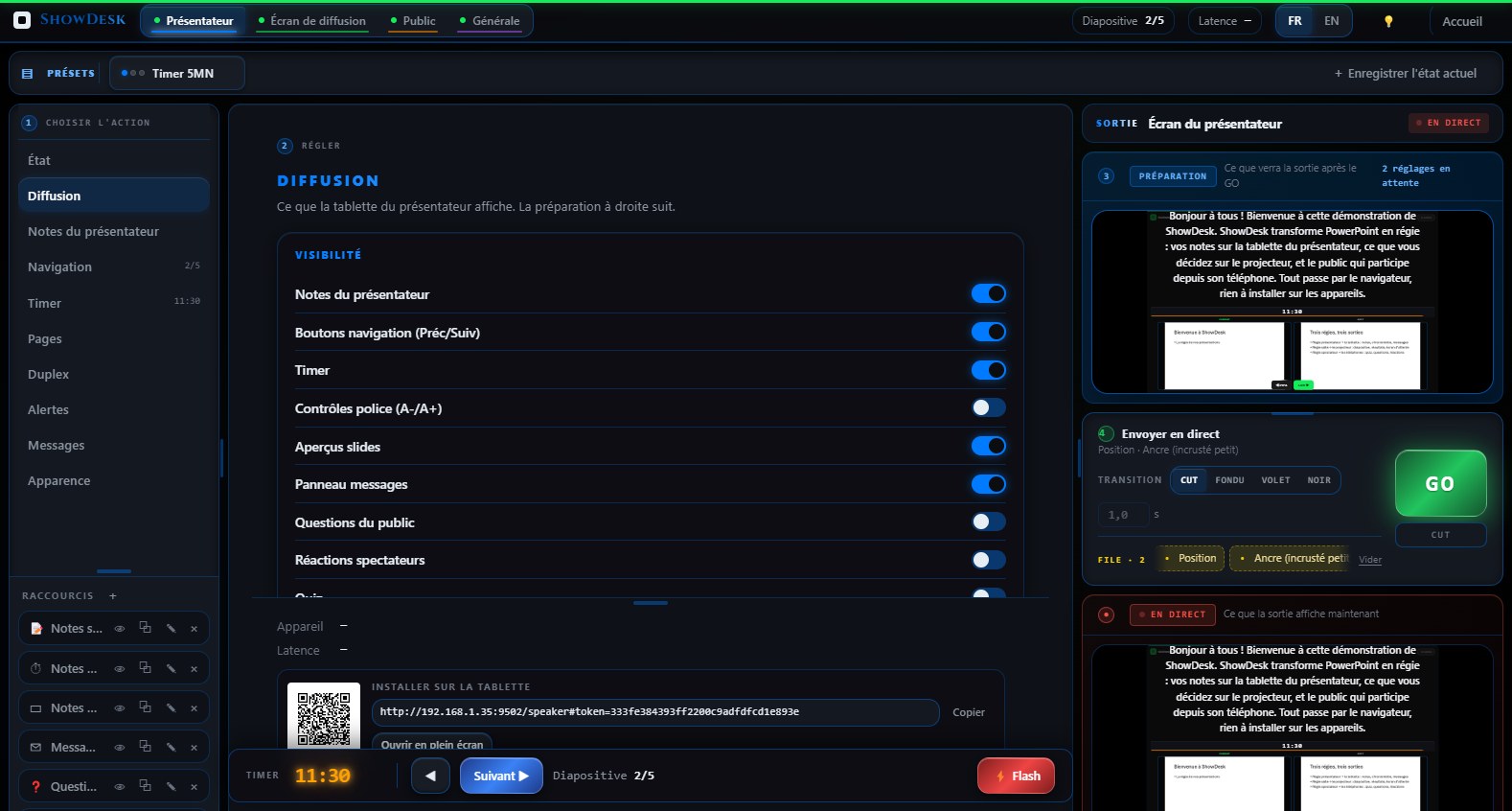This screenshot has height=811, width=1512.
Task: Switch to the Générale tab
Action: [490, 20]
